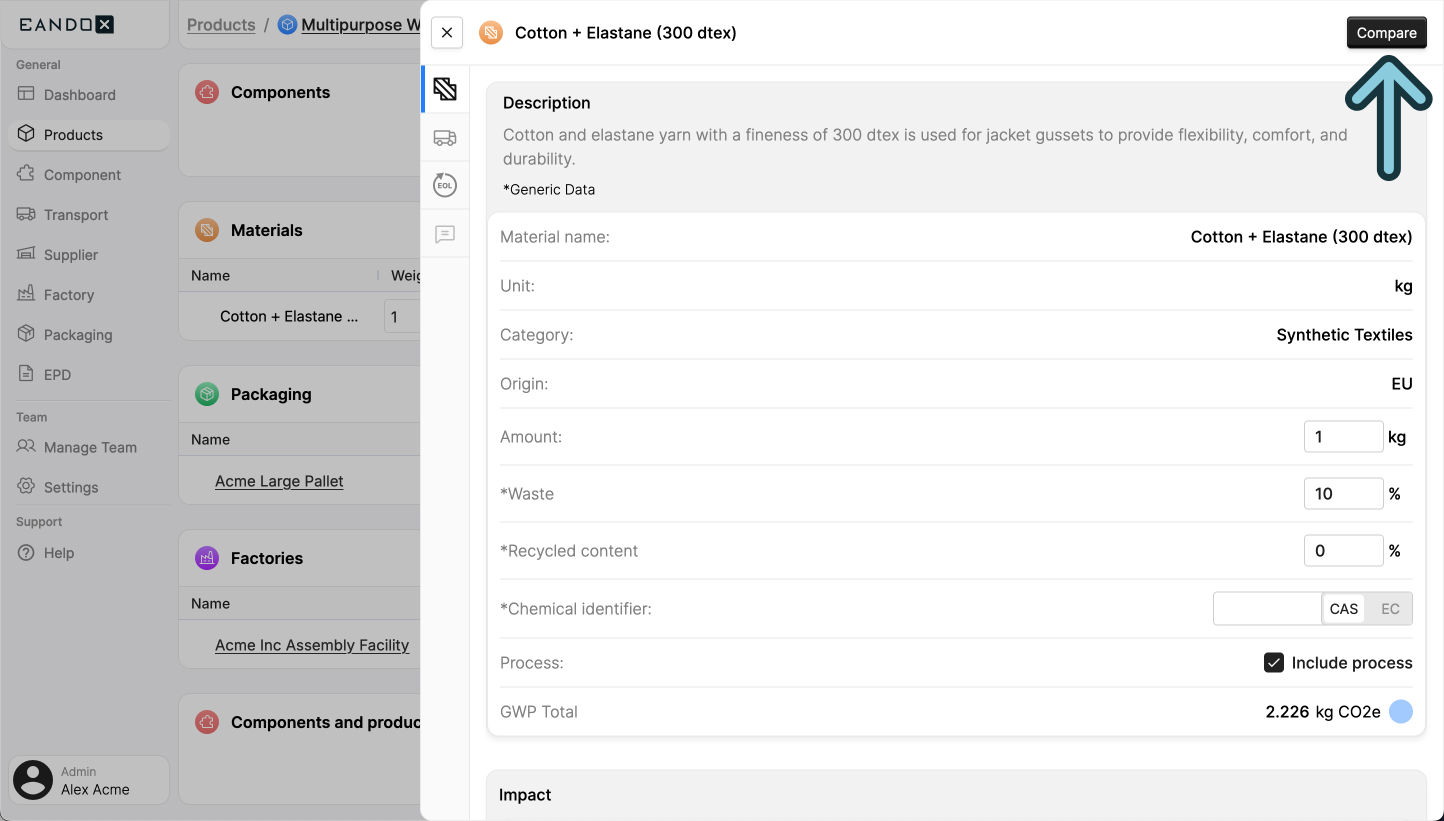Click the purple Factories section icon
This screenshot has height=821, width=1444.
click(206, 558)
